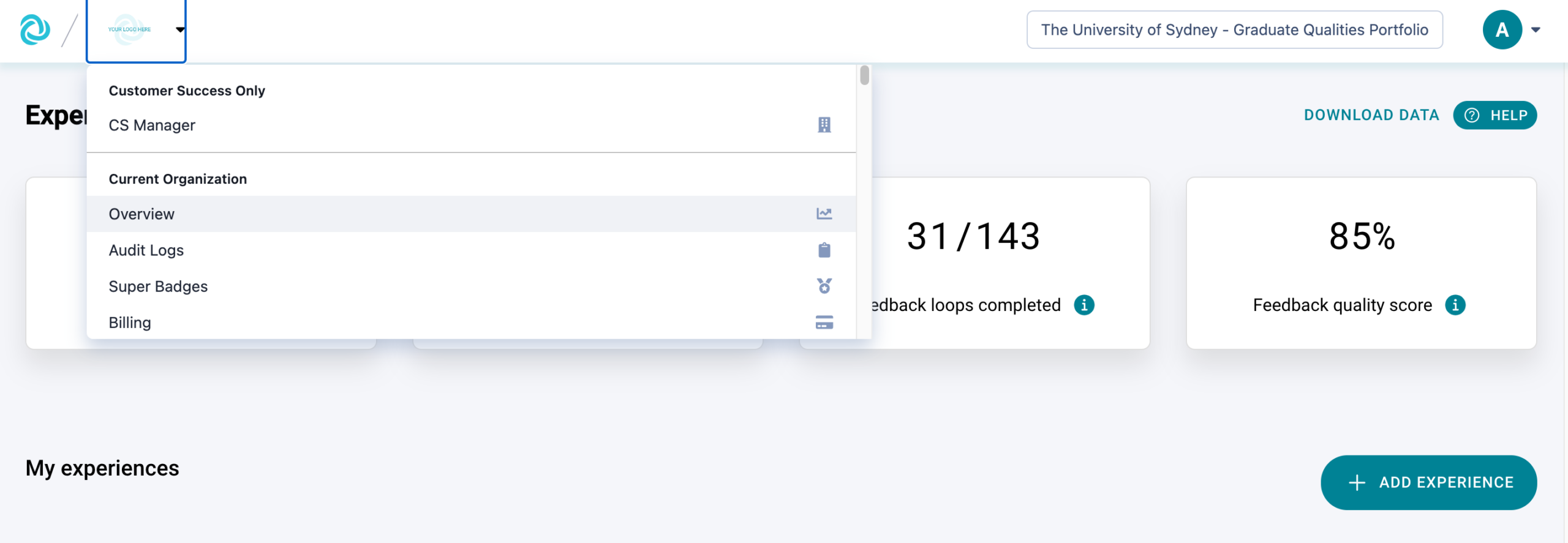The height and width of the screenshot is (543, 1568).
Task: Click info icon beside Feedback quality score
Action: coord(1455,305)
